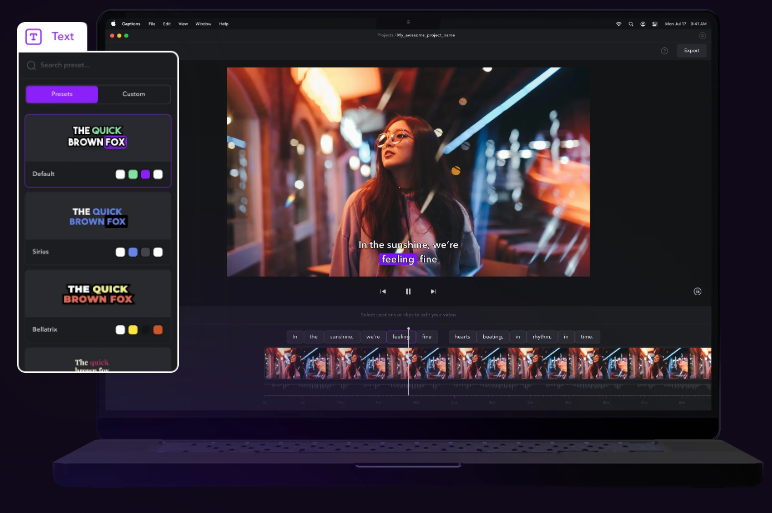Click the Export button

(691, 51)
